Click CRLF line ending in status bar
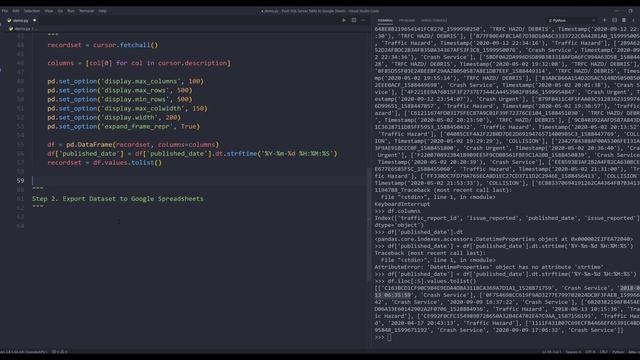640x360 pixels. coord(604,352)
